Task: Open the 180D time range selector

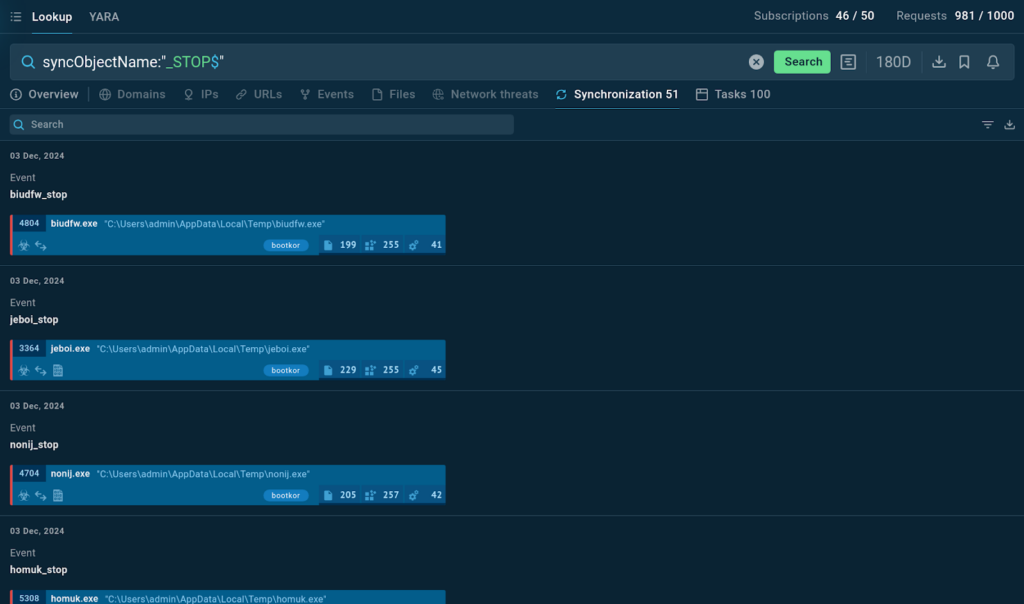Action: pyautogui.click(x=893, y=62)
